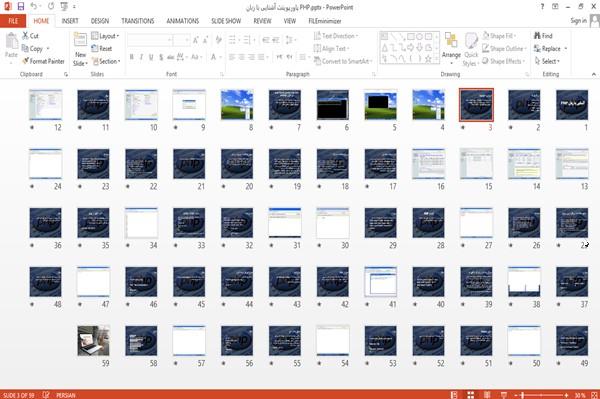Open Quick Styles gallery

tap(471, 50)
